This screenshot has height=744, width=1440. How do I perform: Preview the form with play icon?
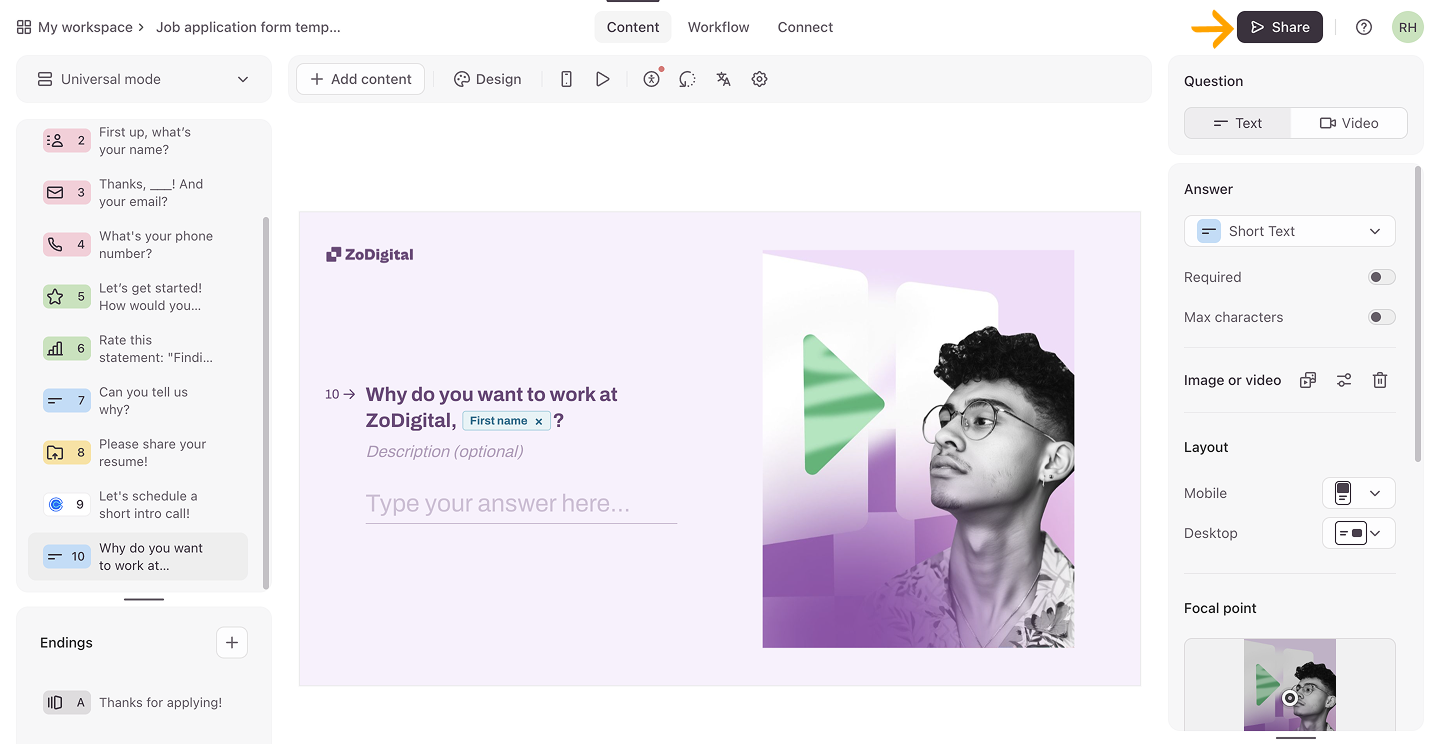(x=602, y=79)
